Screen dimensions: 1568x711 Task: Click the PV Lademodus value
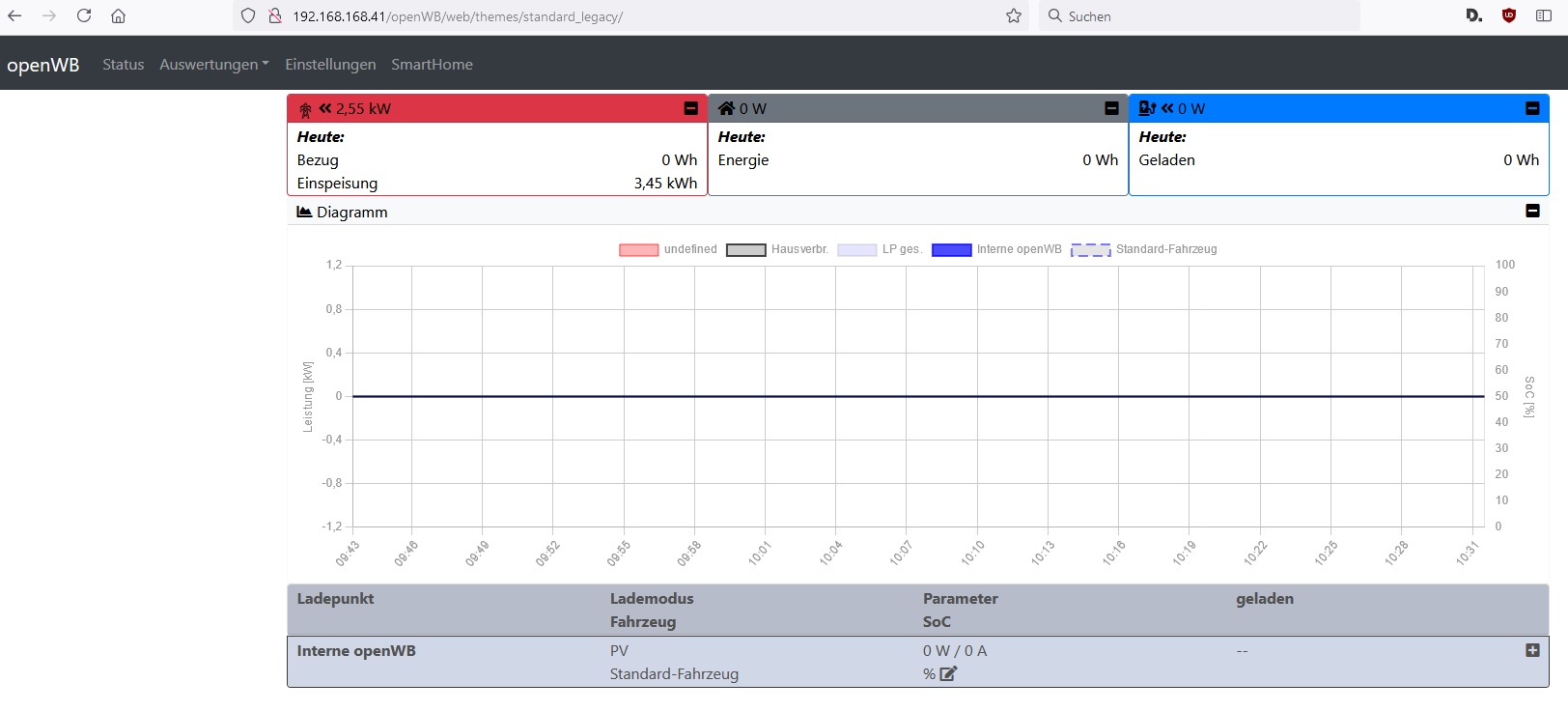(x=619, y=650)
